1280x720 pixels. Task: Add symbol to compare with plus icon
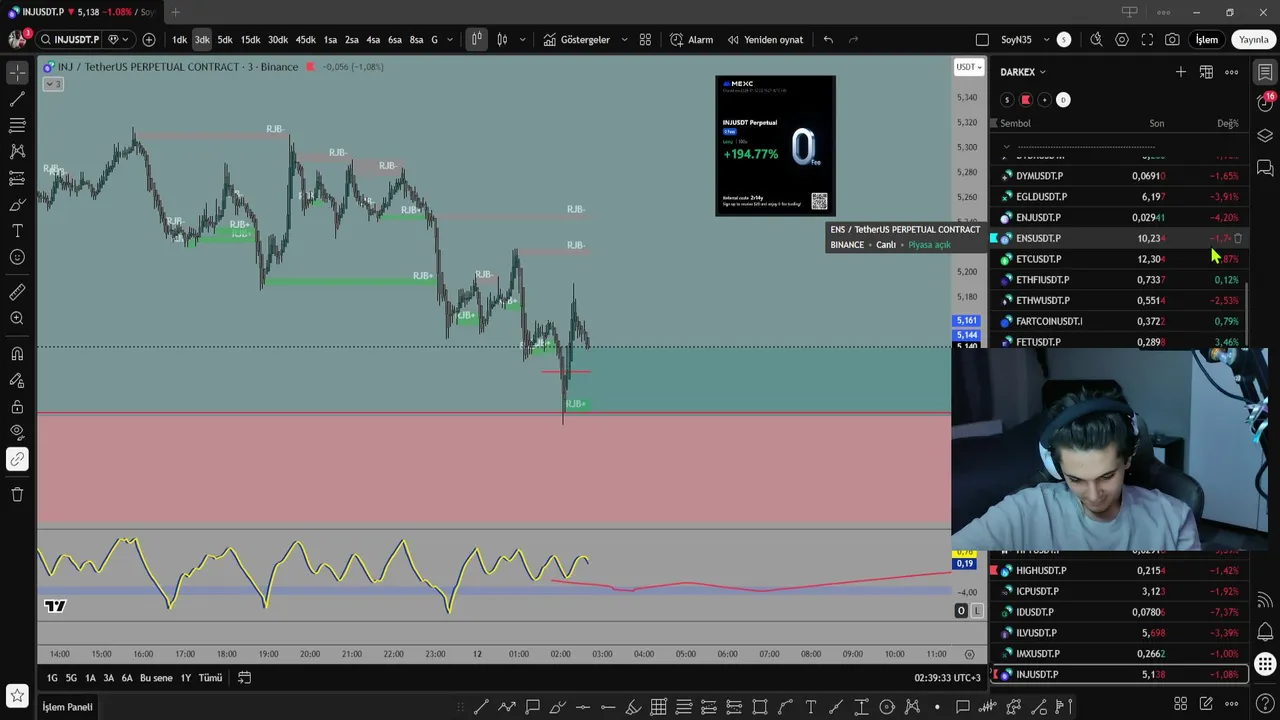(x=149, y=40)
